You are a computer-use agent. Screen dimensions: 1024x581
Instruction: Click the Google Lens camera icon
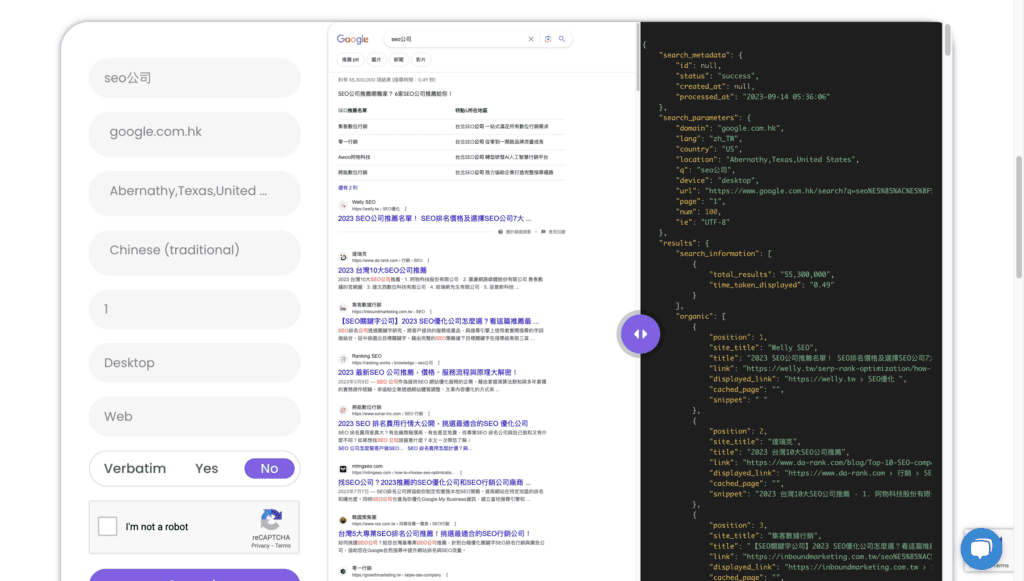548,39
